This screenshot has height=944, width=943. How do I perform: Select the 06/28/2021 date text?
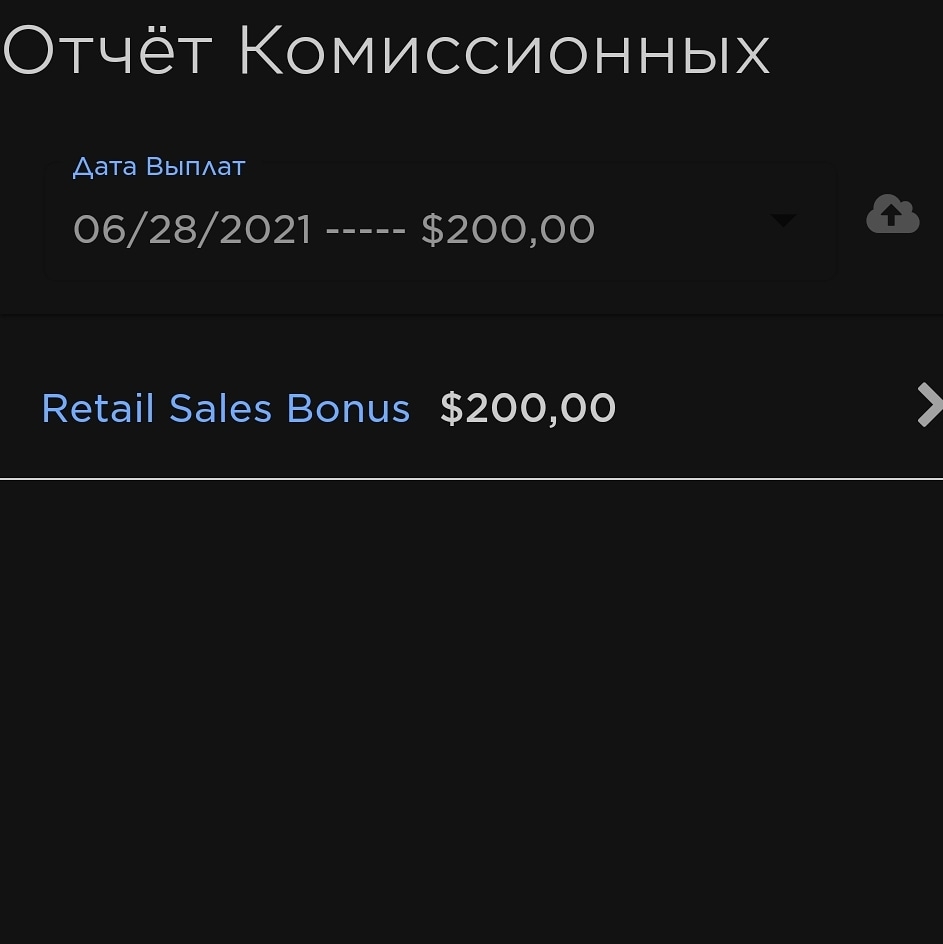(x=192, y=230)
